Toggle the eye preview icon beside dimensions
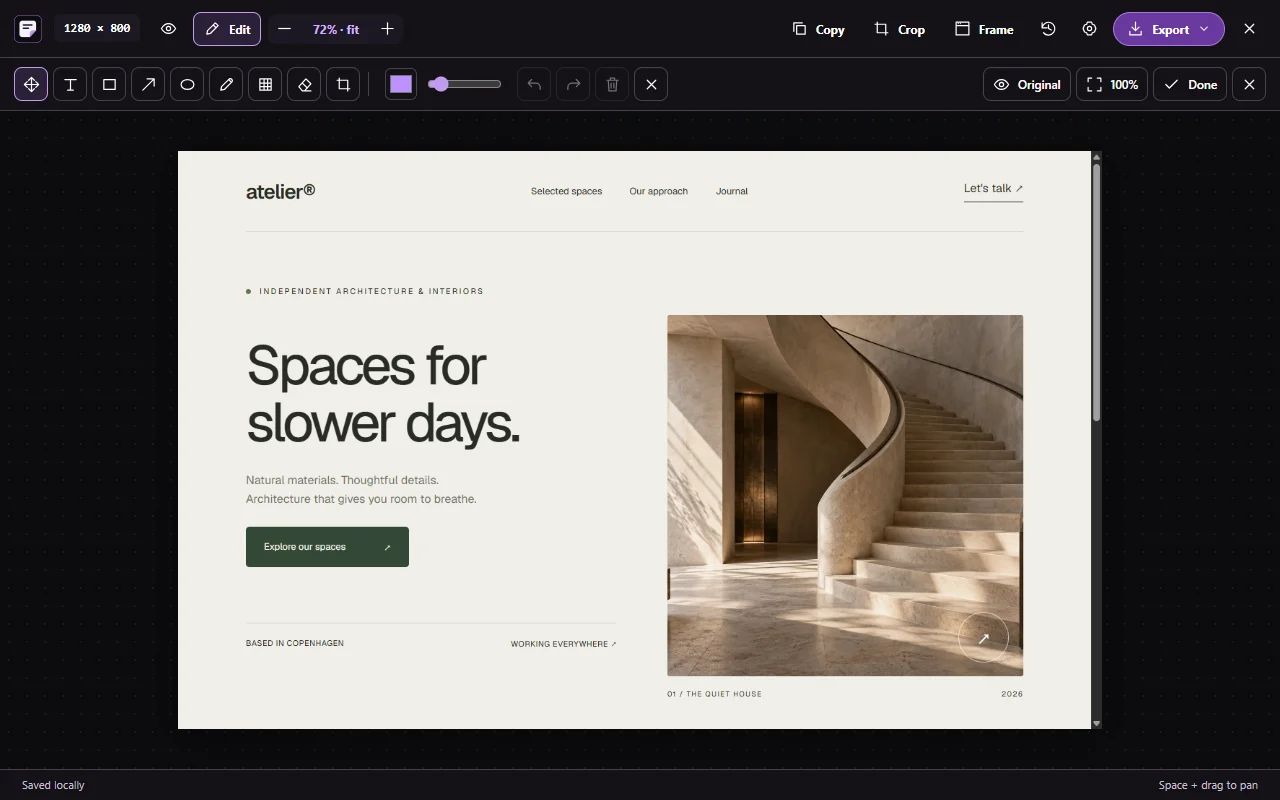 point(168,29)
